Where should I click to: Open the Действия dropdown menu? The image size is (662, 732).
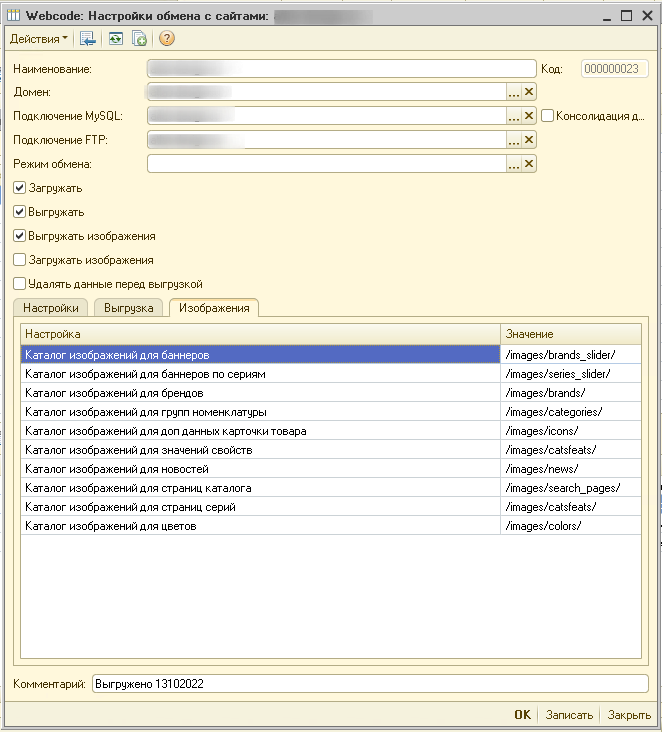pos(39,39)
